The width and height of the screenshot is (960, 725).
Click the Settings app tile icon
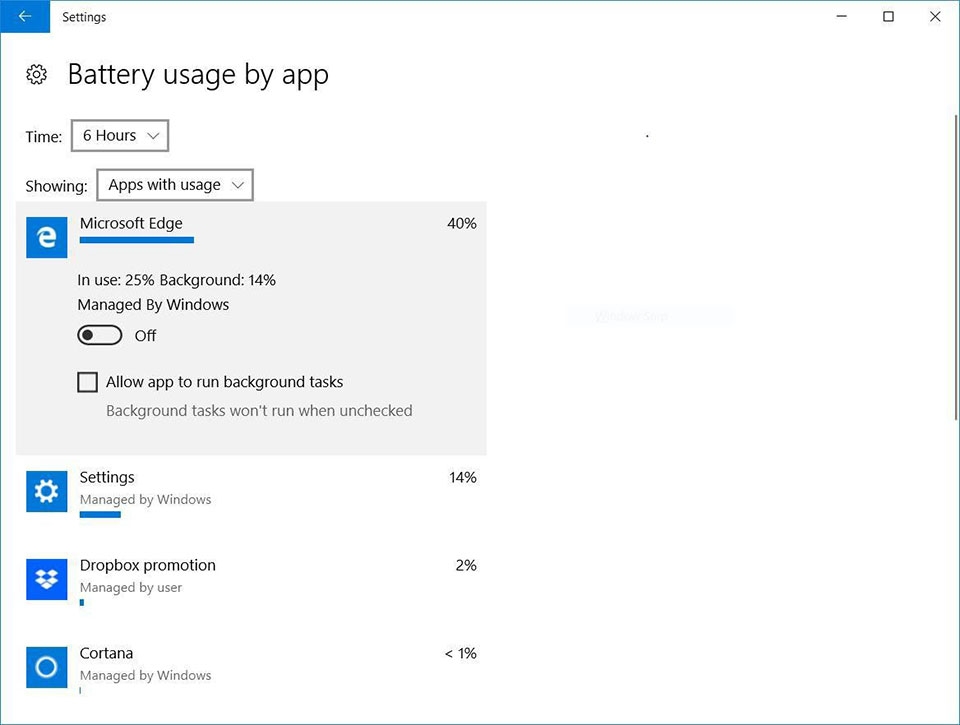coord(47,491)
